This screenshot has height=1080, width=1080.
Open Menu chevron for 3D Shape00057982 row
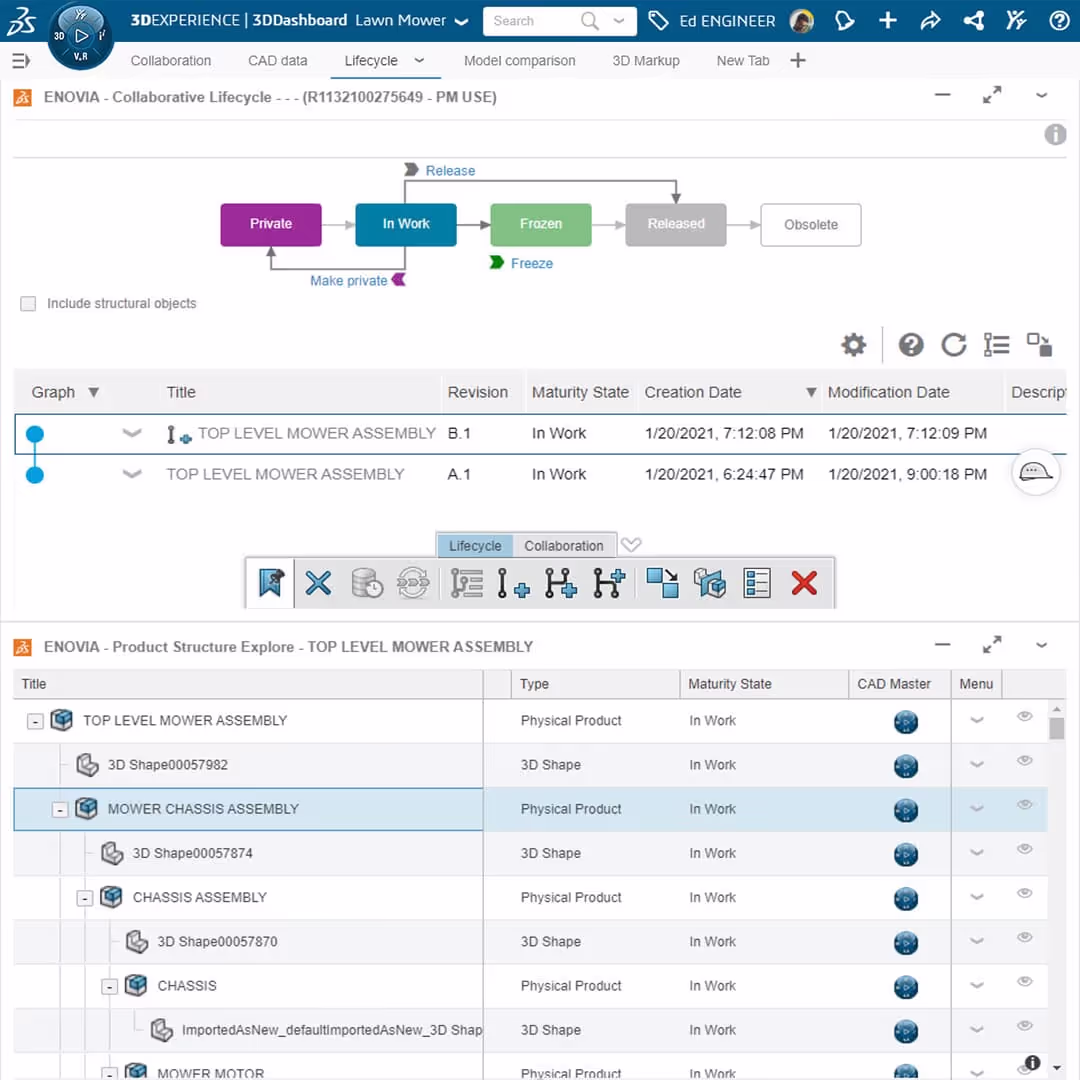(977, 765)
